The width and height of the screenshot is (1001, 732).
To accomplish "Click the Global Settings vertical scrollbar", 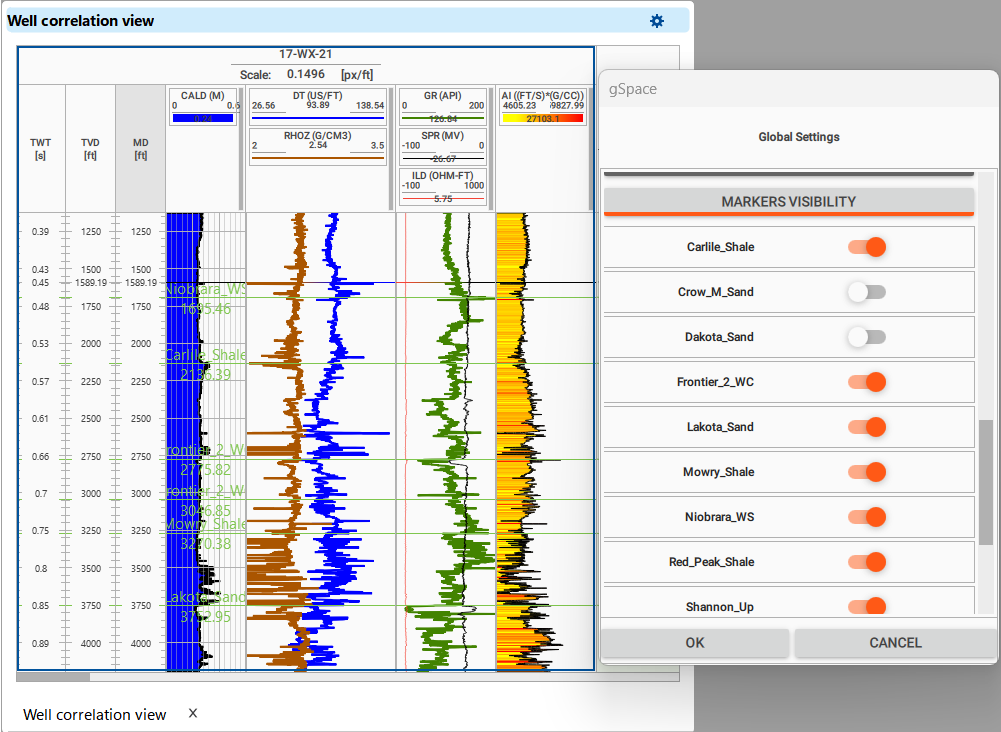I will [x=986, y=480].
